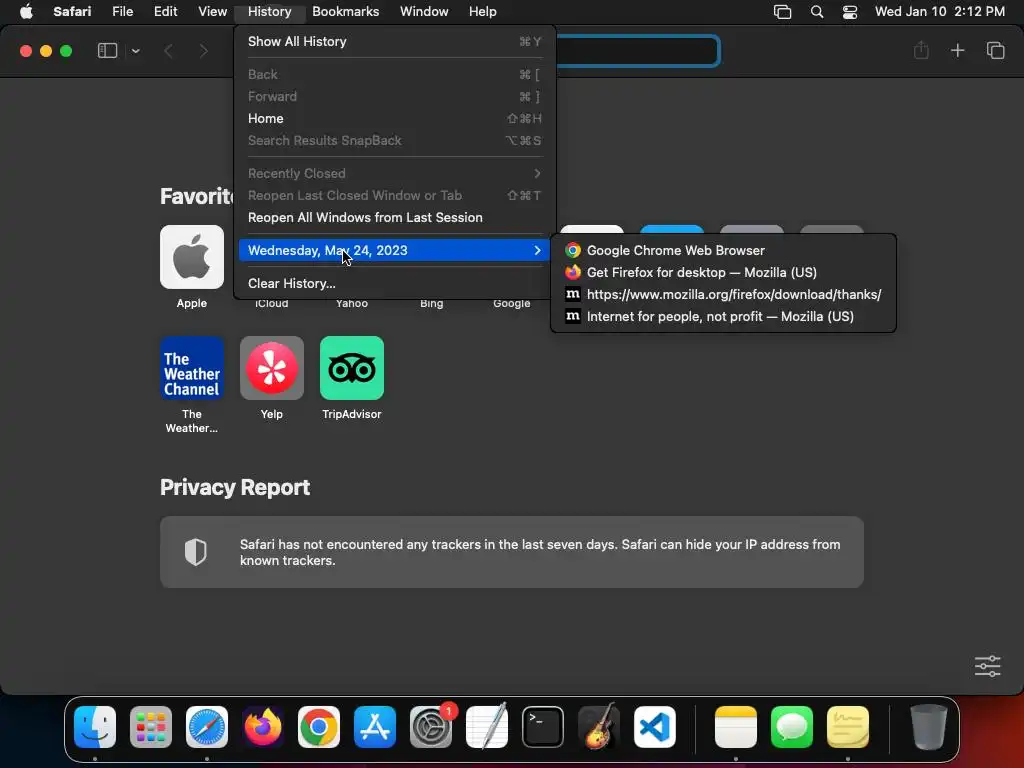Screen dimensions: 1024x768
Task: Open The Weather Channel favorite
Action: (x=191, y=368)
